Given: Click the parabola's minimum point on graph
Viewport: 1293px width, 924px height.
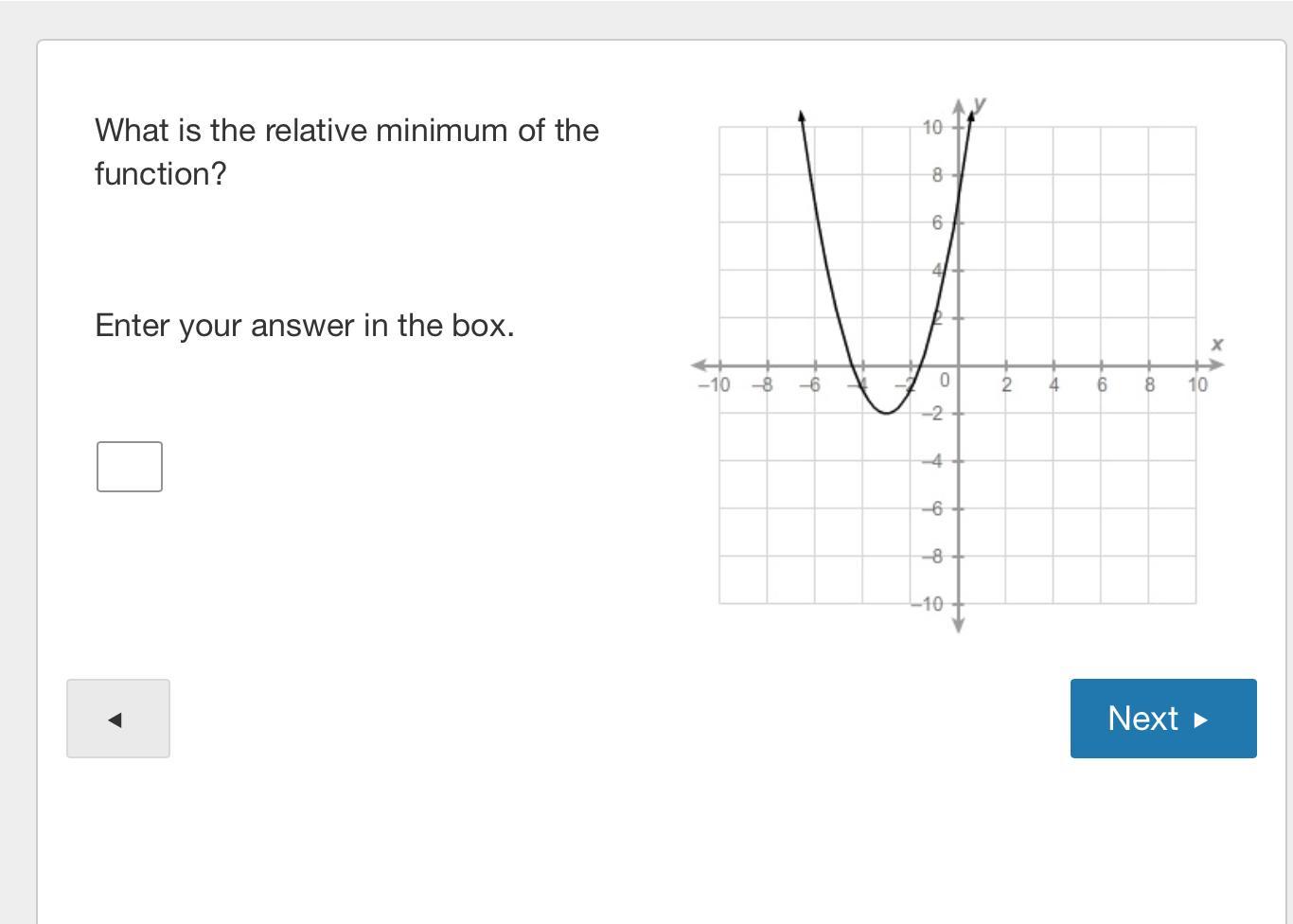Looking at the screenshot, I should tap(886, 413).
